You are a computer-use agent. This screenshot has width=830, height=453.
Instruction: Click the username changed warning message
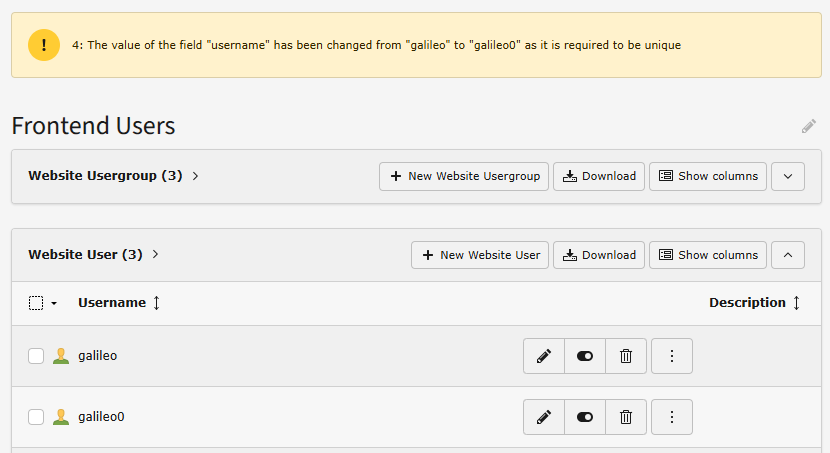point(376,45)
